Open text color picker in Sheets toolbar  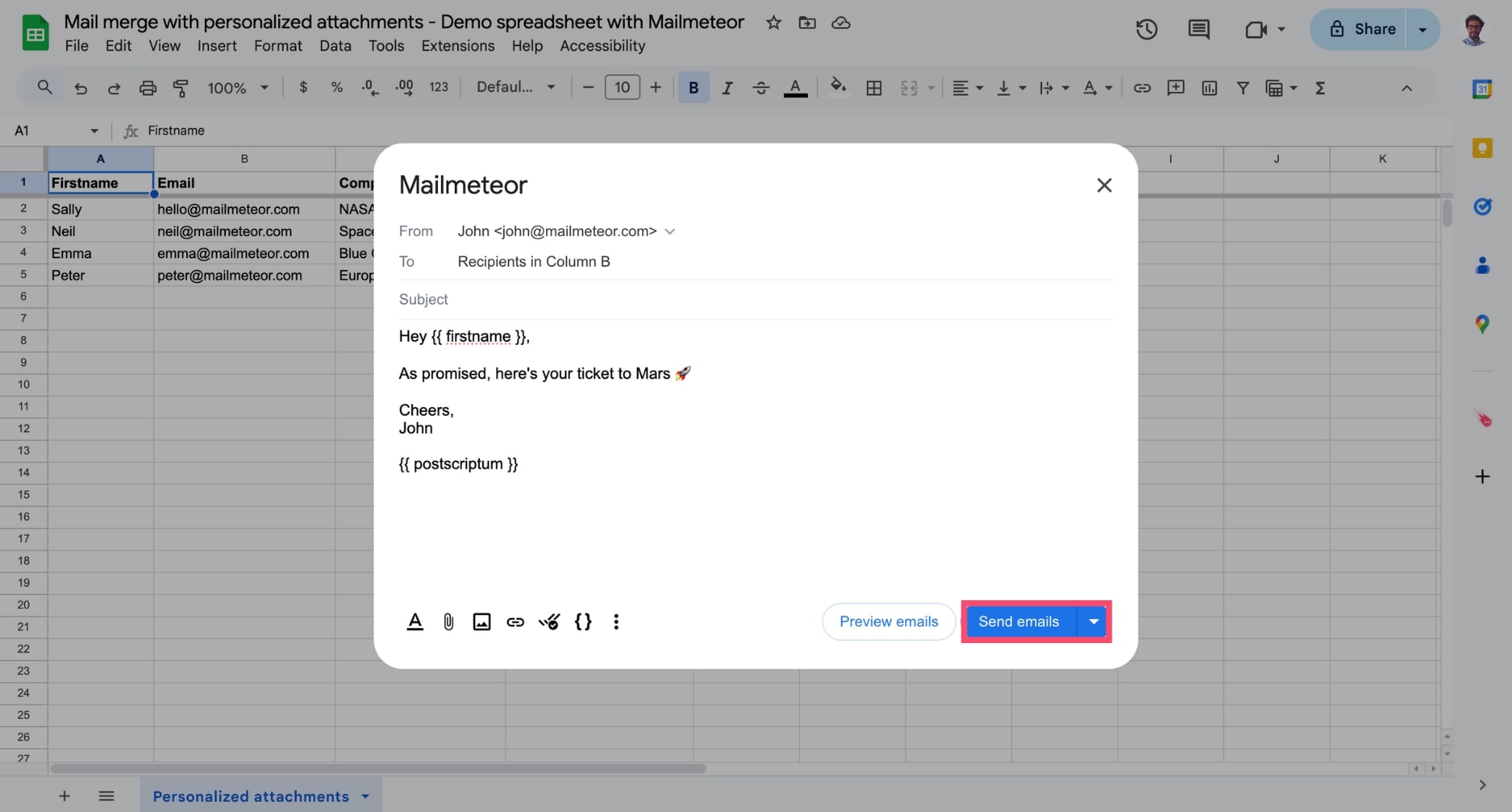[795, 88]
